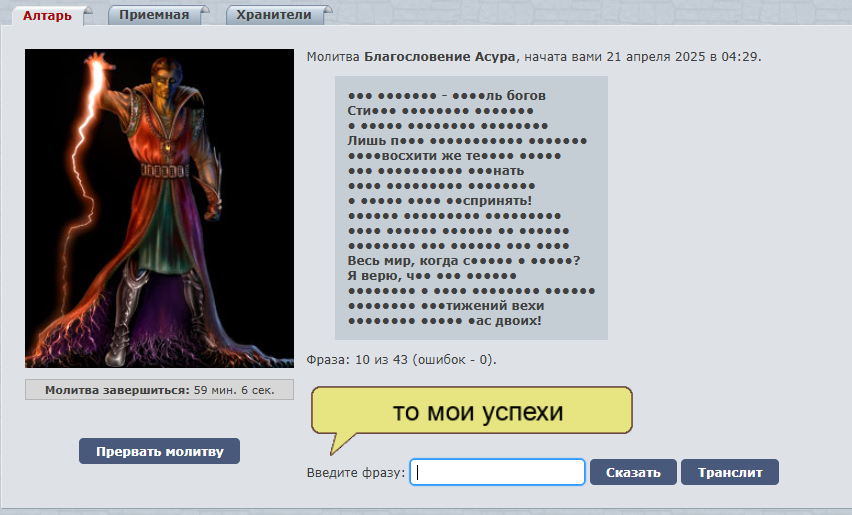
Task: Click the yellow speech bubble phrase
Action: pyautogui.click(x=477, y=412)
